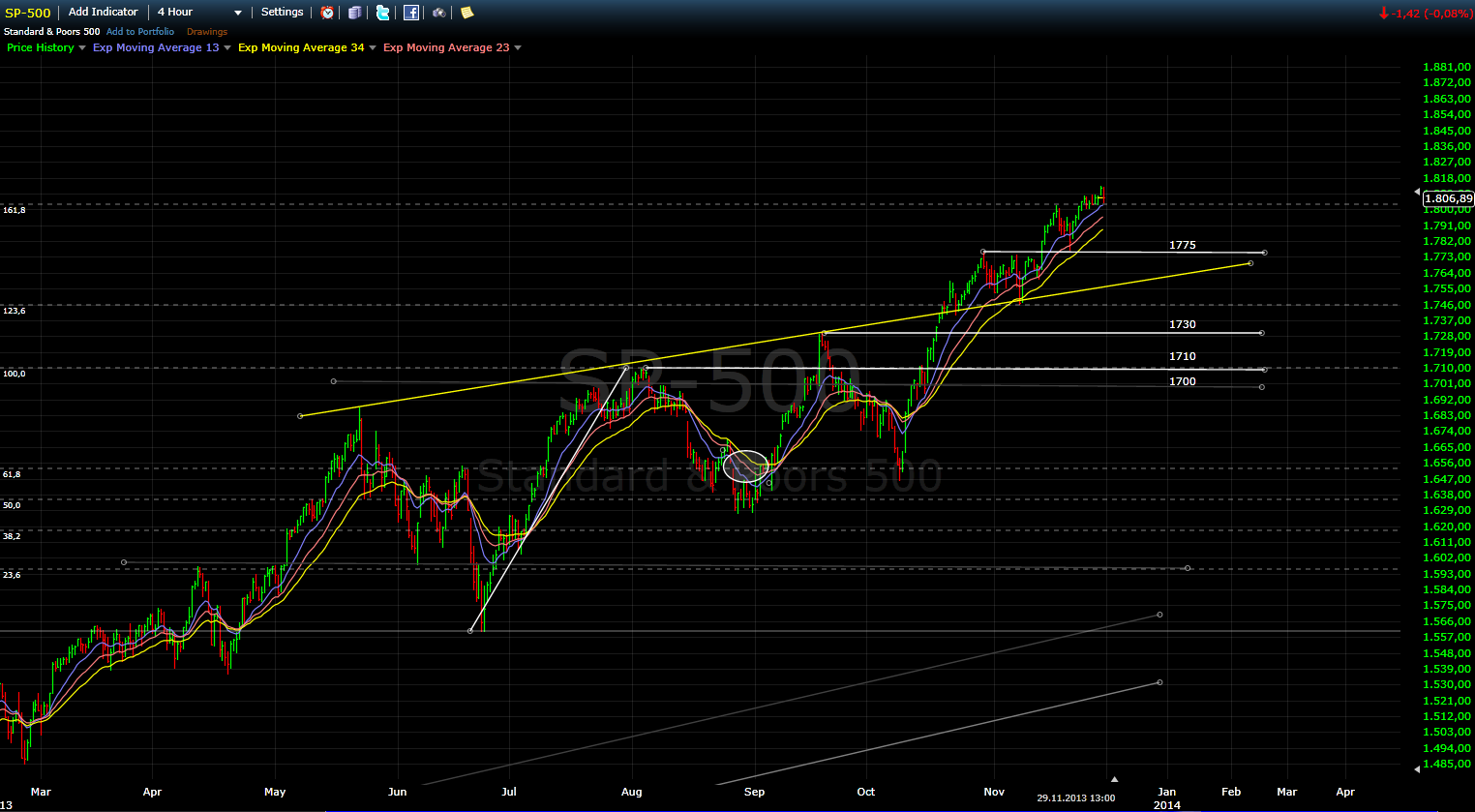Expand Exp Moving Average 13 options
This screenshot has width=1475, height=812.
[x=227, y=48]
